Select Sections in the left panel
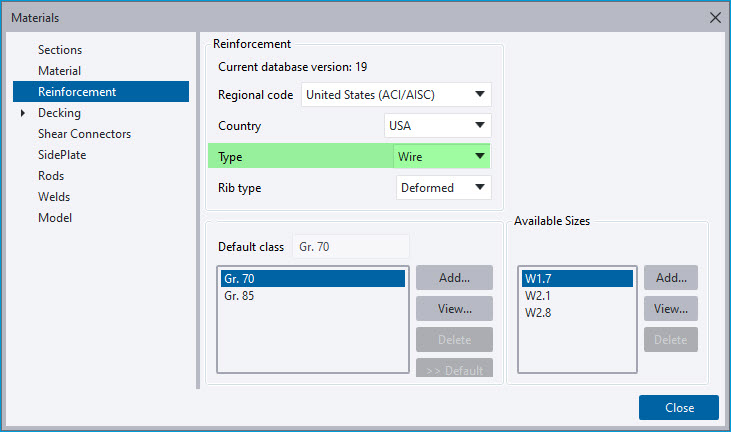The height and width of the screenshot is (432, 731). click(x=60, y=49)
